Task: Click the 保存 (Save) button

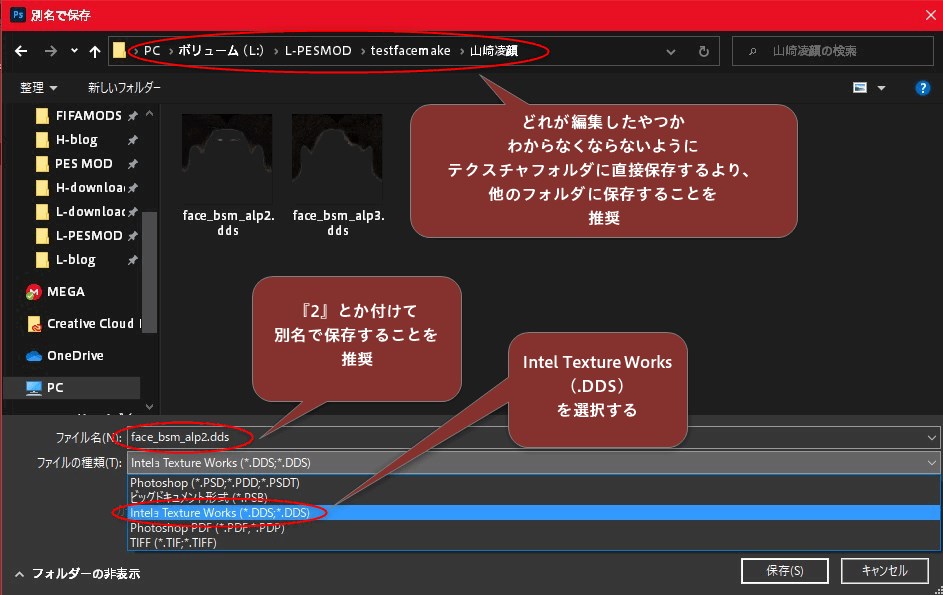Action: point(784,570)
